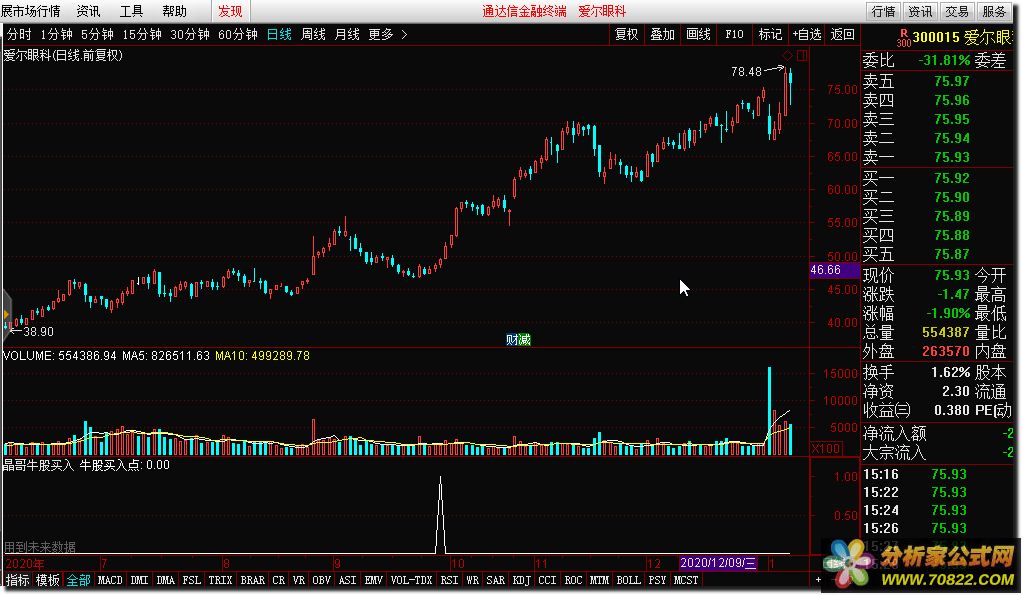Click the 返回 back button
The width and height of the screenshot is (1023, 595).
point(842,35)
